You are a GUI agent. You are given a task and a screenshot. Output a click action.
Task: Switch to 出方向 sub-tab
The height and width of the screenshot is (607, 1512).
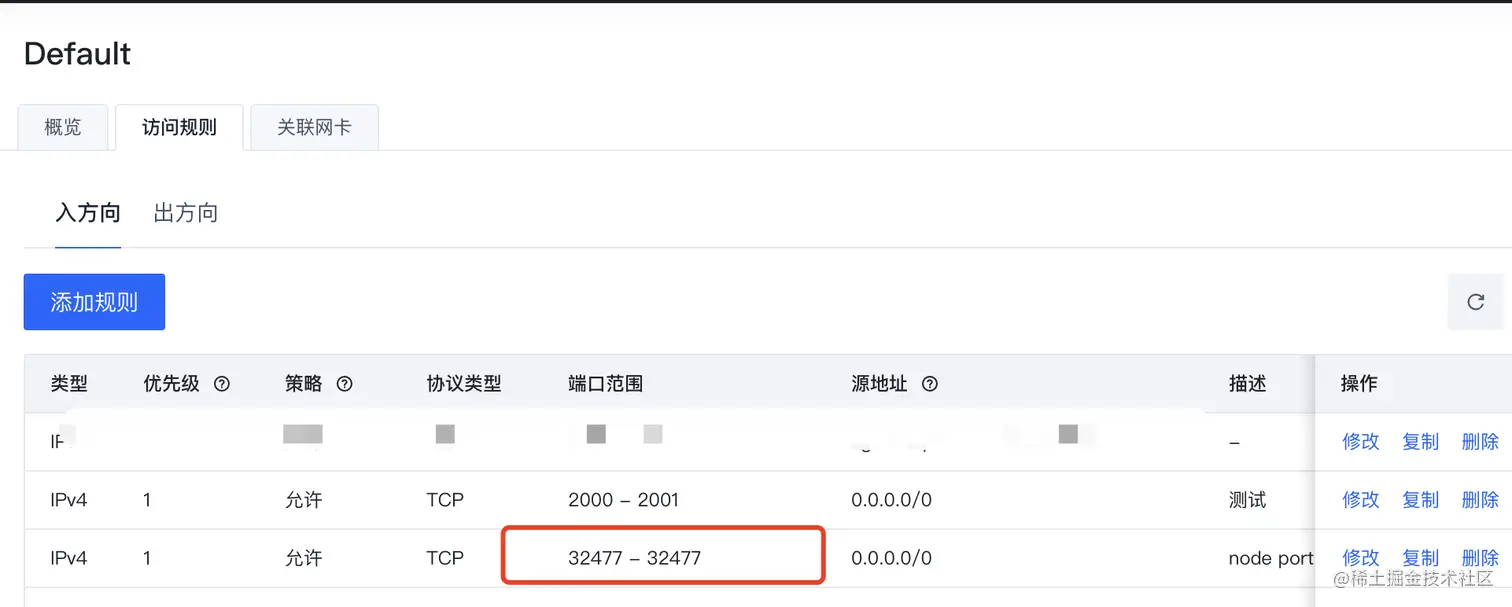coord(186,213)
